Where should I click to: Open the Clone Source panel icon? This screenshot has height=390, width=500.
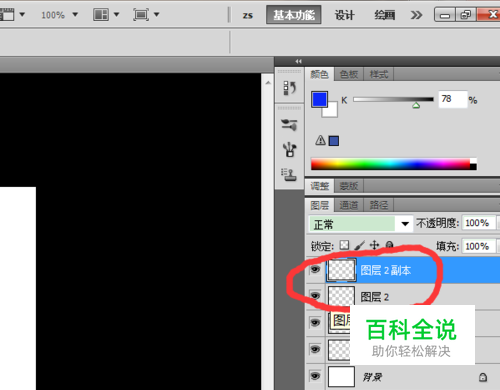[289, 175]
